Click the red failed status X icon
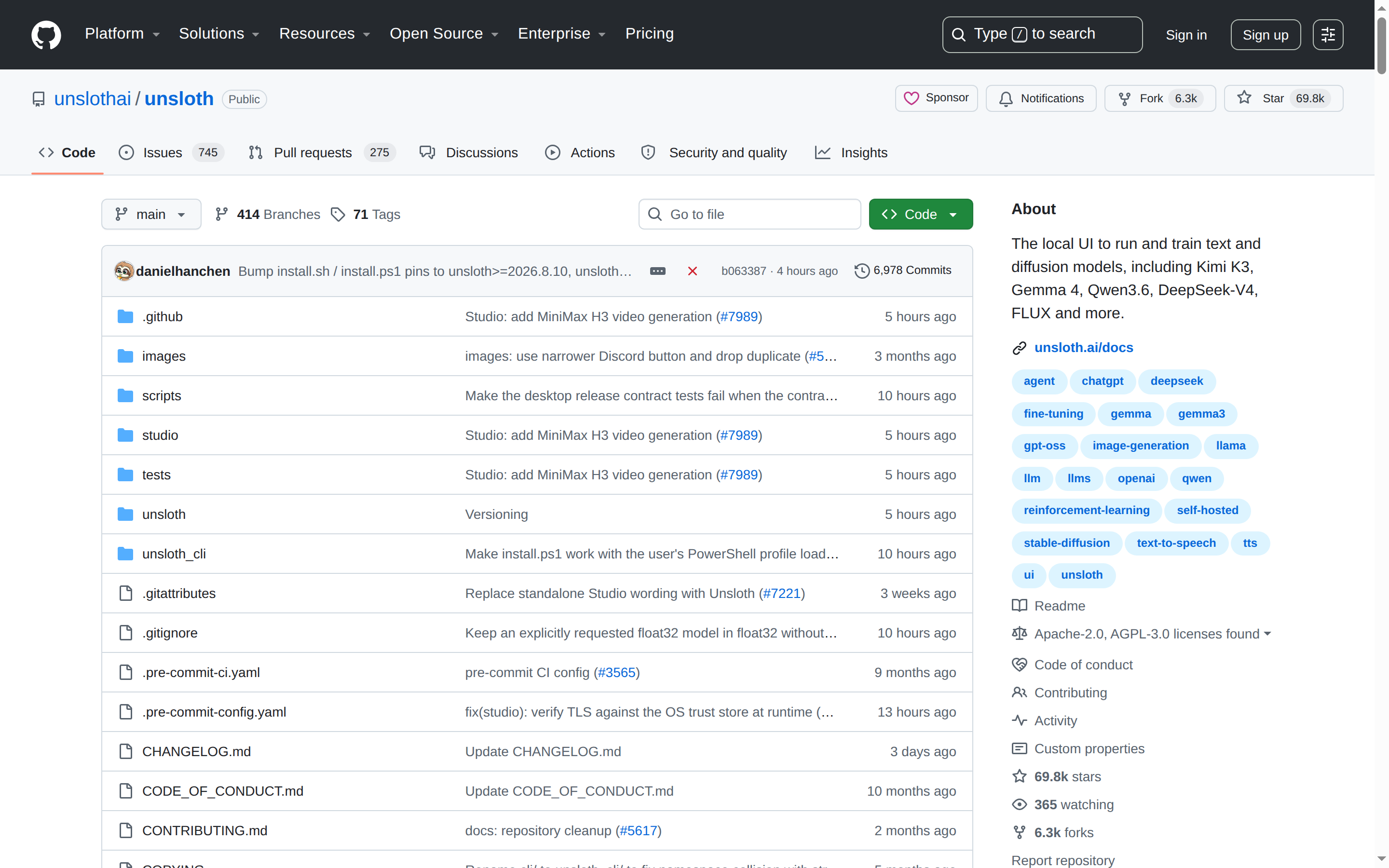Screen dimensions: 1389x868 [693, 271]
